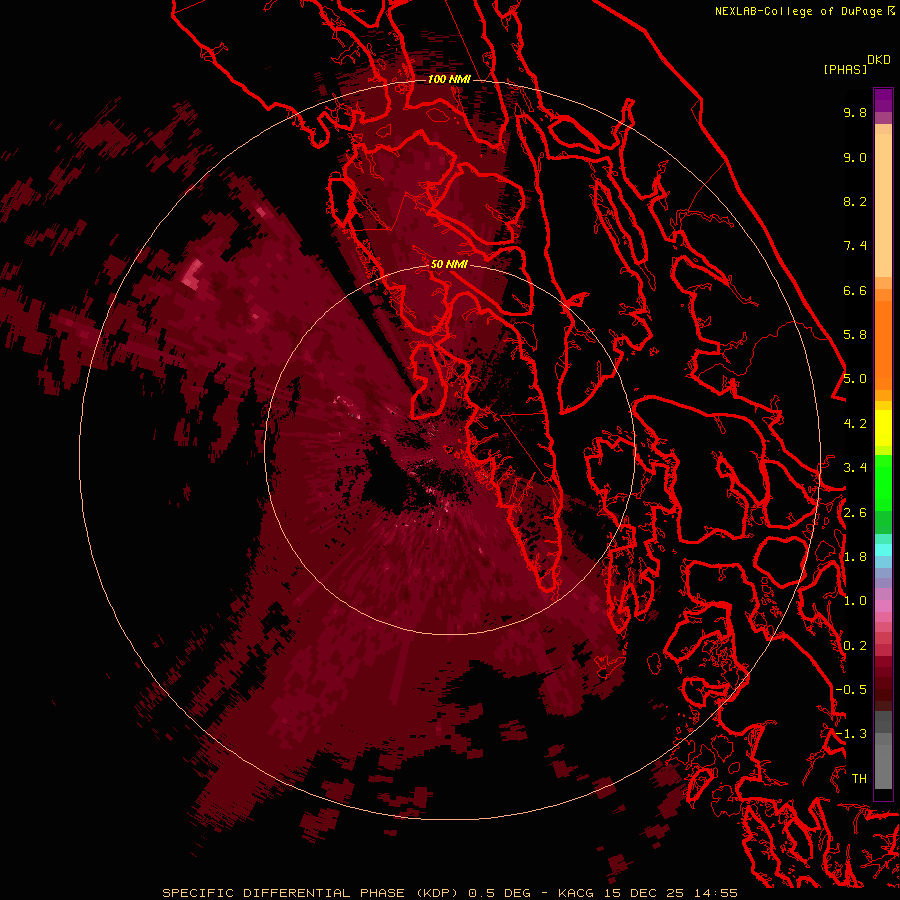
Task: Click the TH legend label
Action: 859,779
